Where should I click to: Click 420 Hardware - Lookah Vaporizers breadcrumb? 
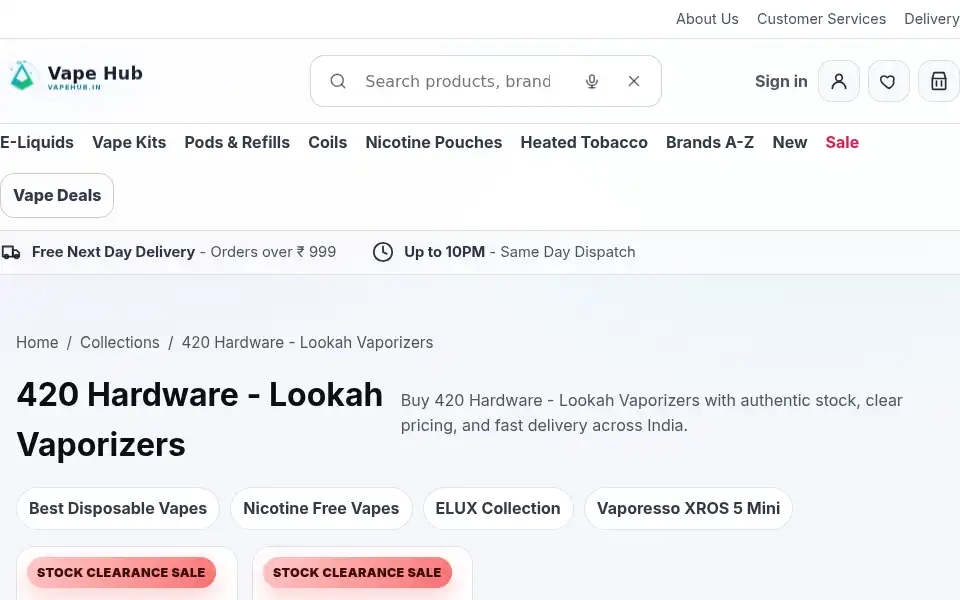coord(307,342)
